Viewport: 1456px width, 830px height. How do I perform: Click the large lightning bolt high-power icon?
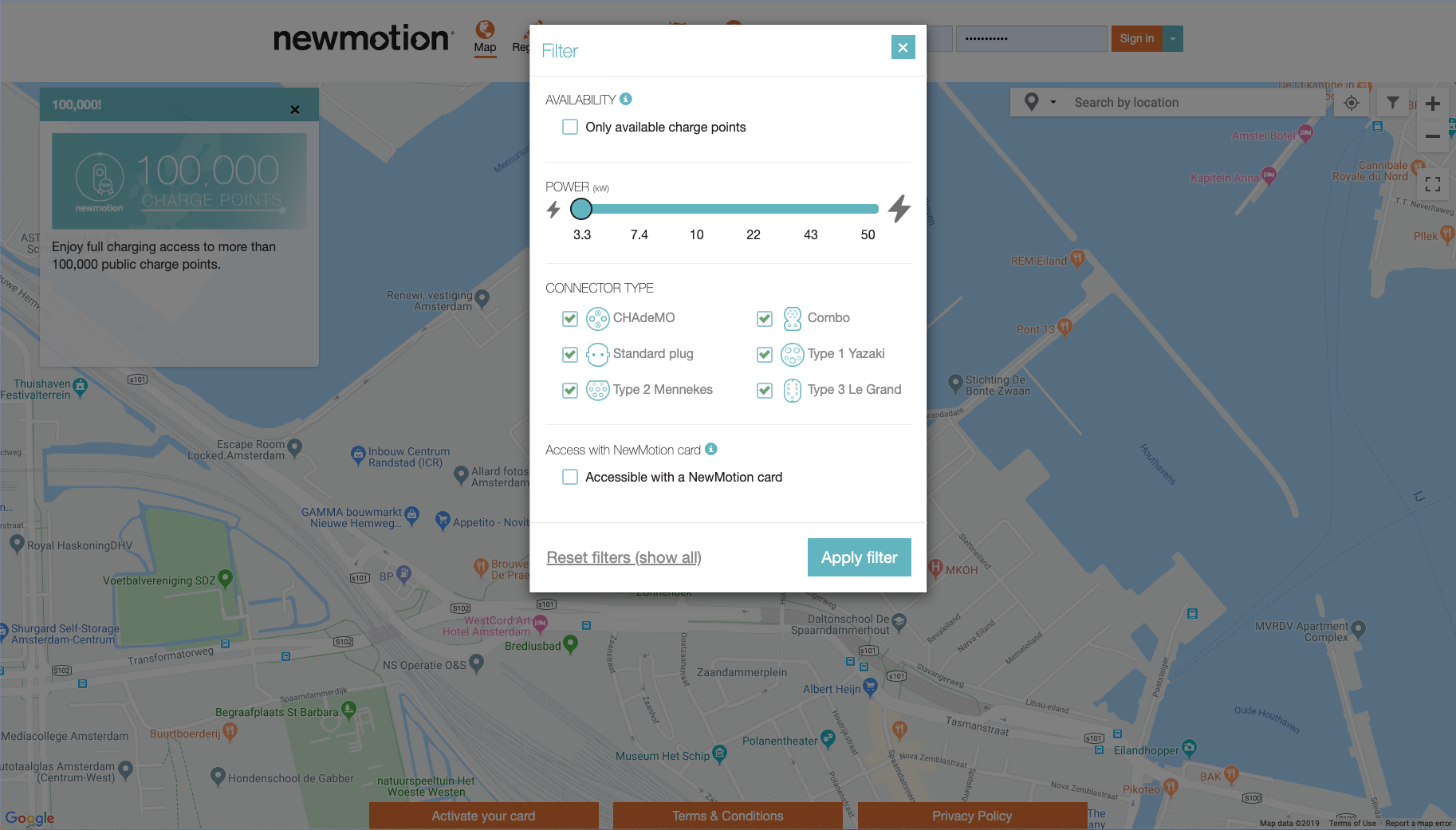point(899,208)
